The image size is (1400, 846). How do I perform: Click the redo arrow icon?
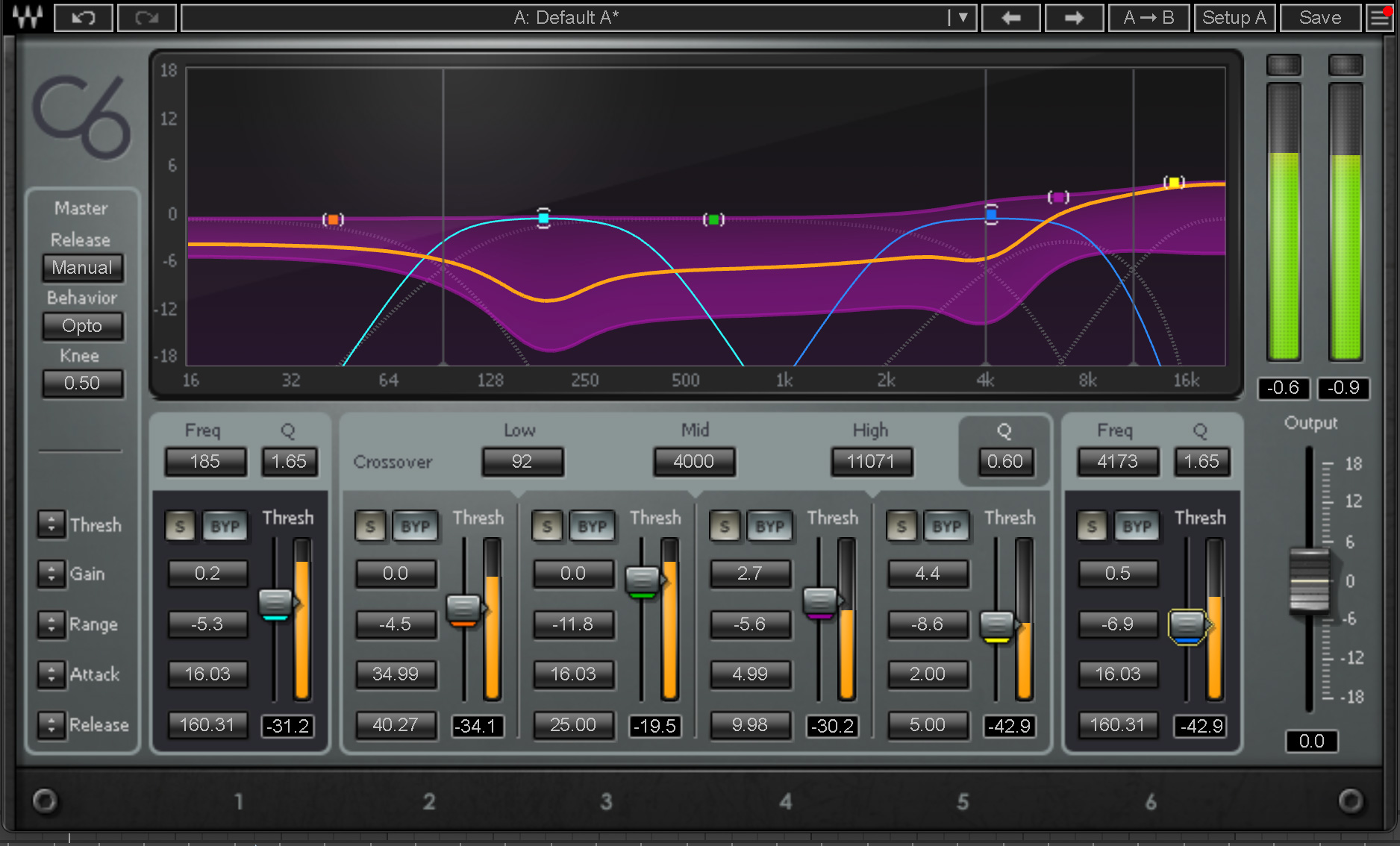[x=147, y=17]
